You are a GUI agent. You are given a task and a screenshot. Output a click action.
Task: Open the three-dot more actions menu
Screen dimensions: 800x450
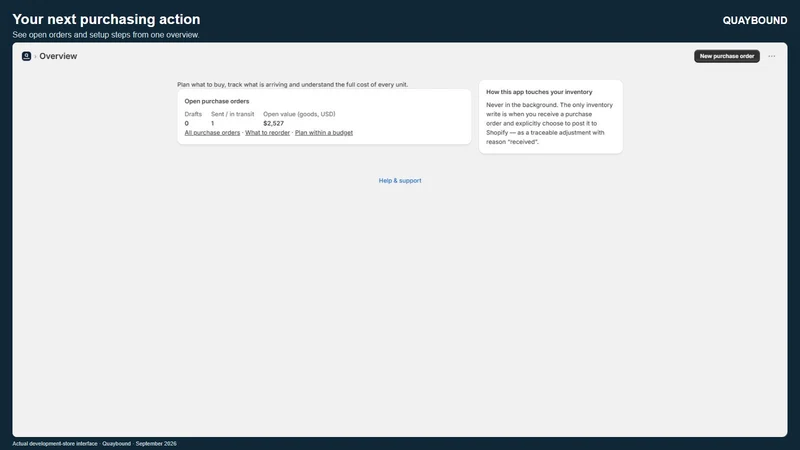coord(771,56)
